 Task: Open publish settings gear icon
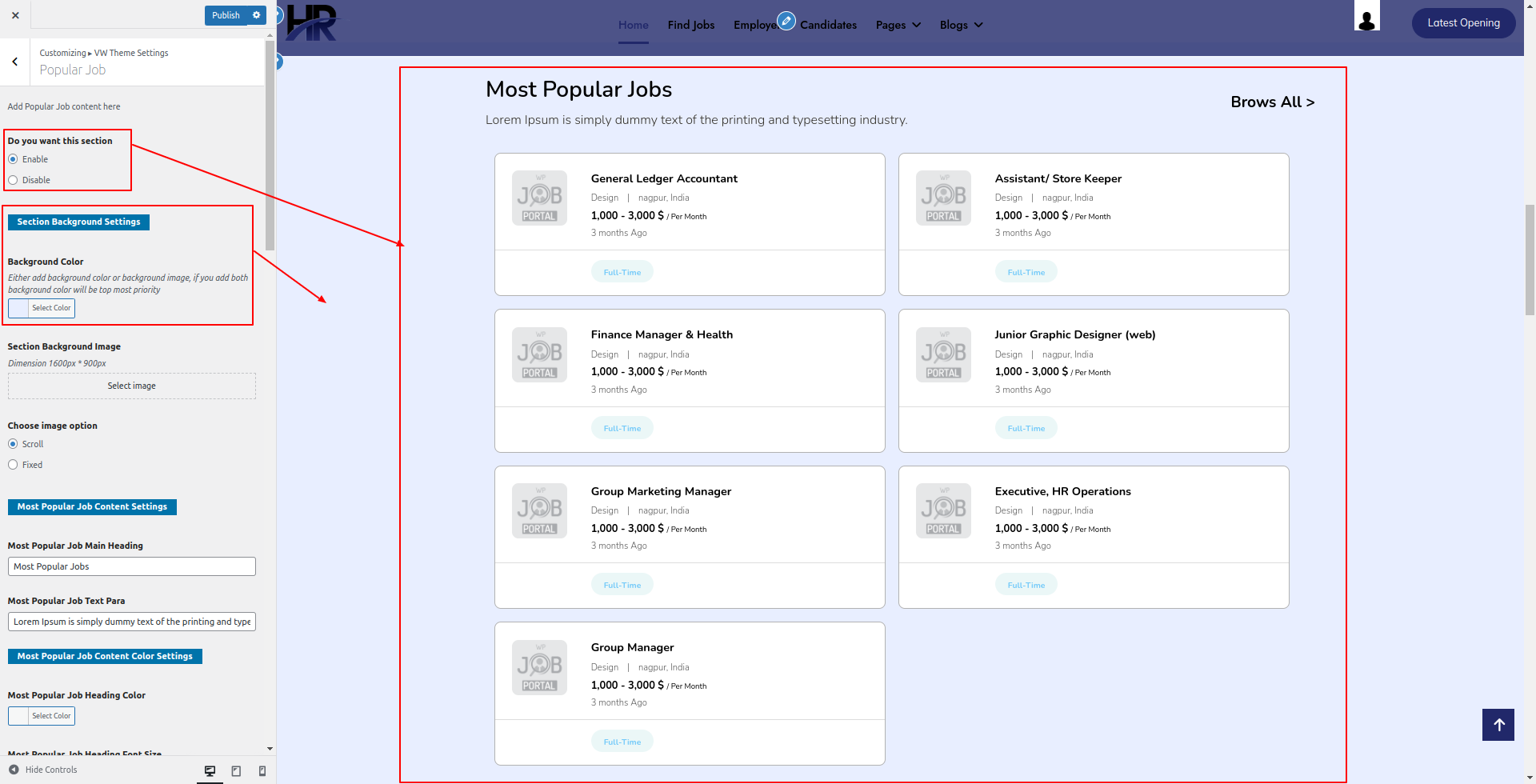tap(257, 15)
